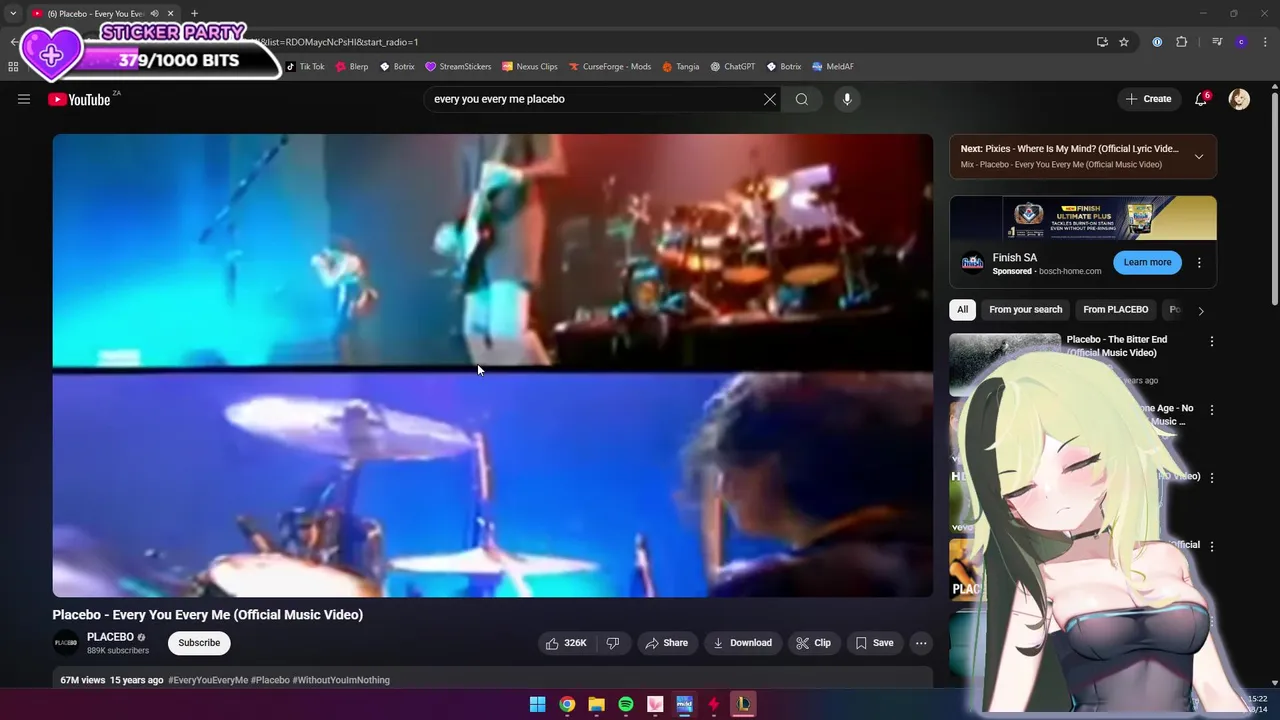Select the From your search chip
This screenshot has width=1280, height=720.
point(1025,309)
